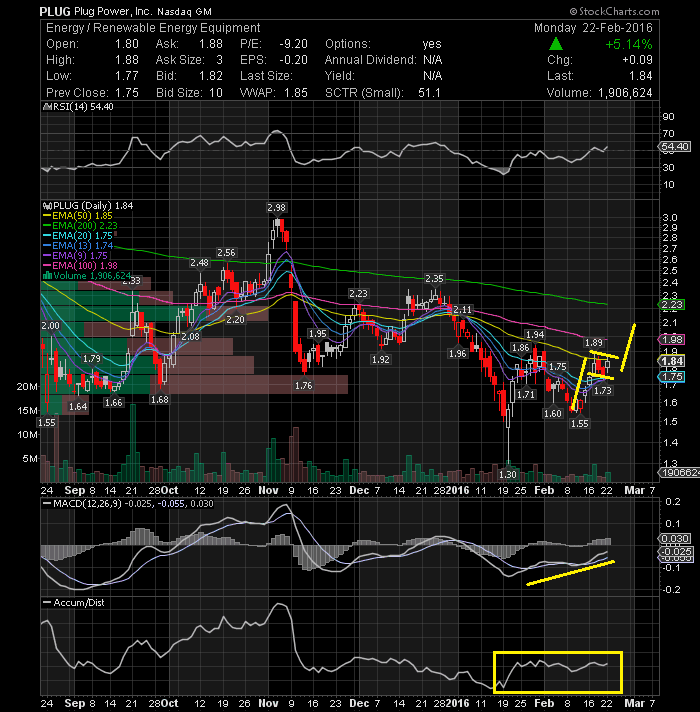Click the +5.14% percent change value

tap(629, 44)
